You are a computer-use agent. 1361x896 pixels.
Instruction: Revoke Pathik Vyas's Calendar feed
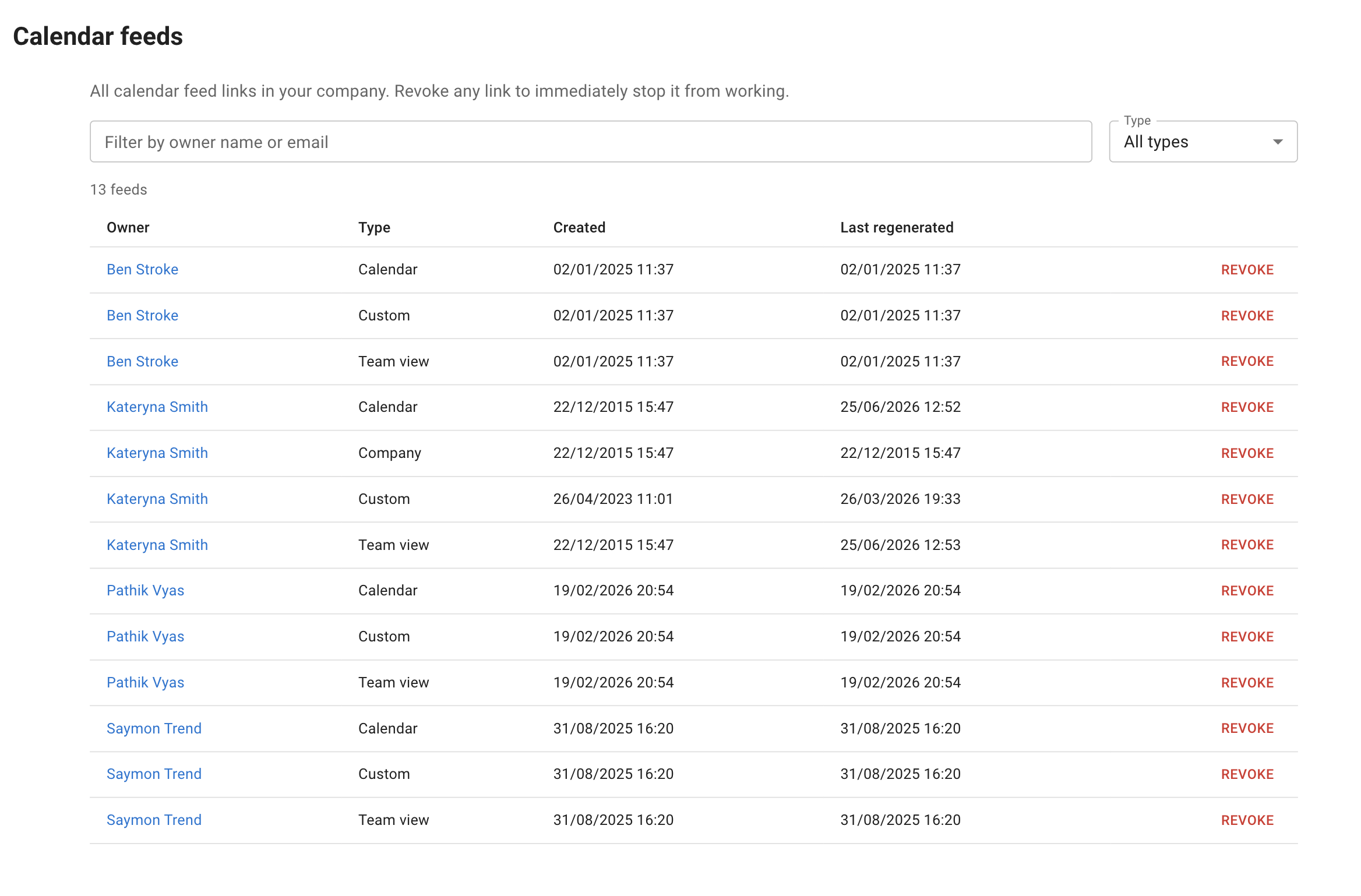(1247, 591)
